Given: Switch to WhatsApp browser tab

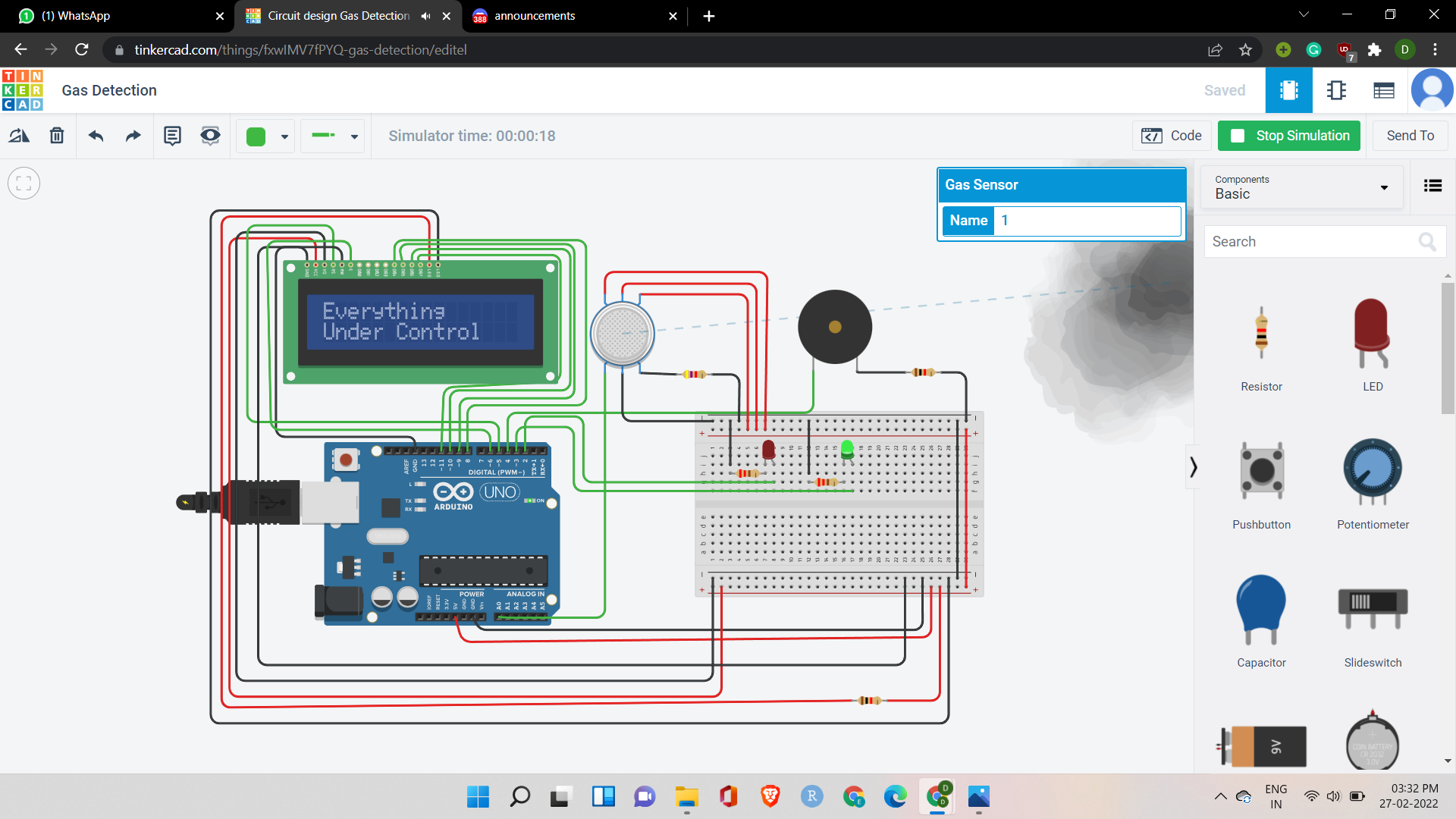Looking at the screenshot, I should 76,16.
